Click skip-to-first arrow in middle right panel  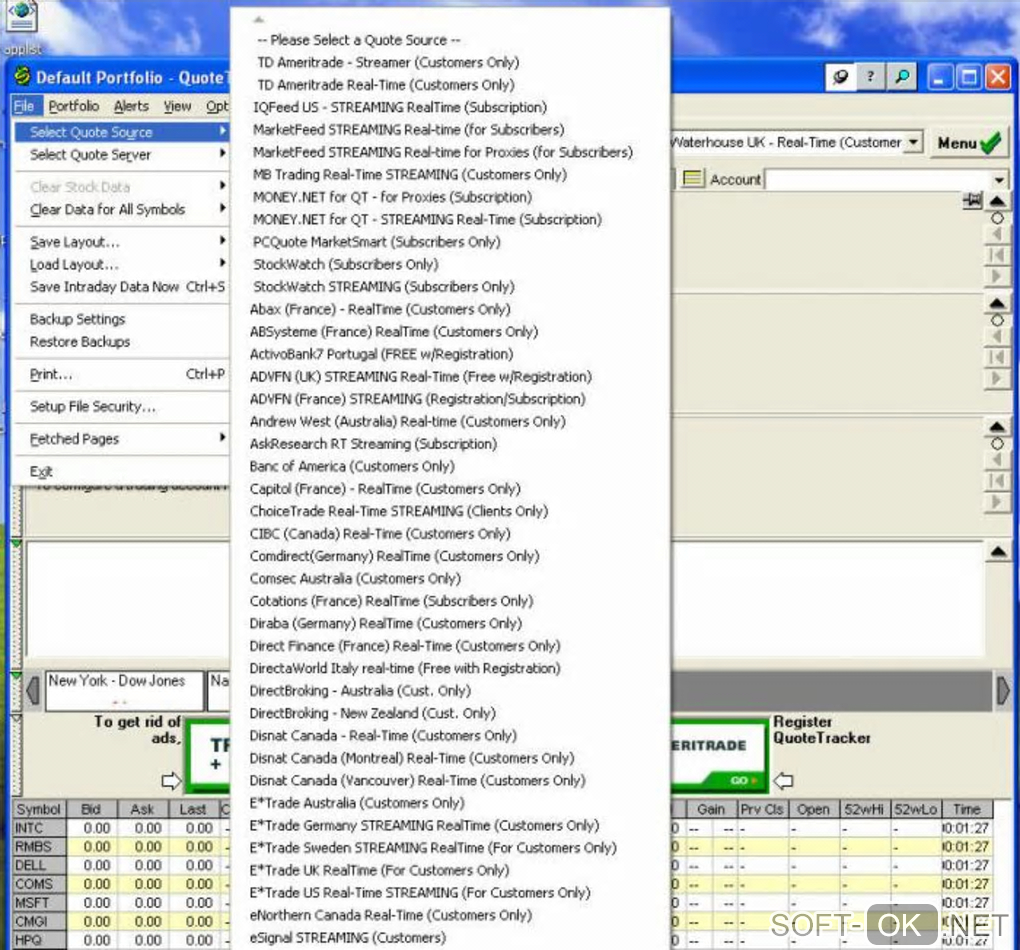click(x=996, y=357)
